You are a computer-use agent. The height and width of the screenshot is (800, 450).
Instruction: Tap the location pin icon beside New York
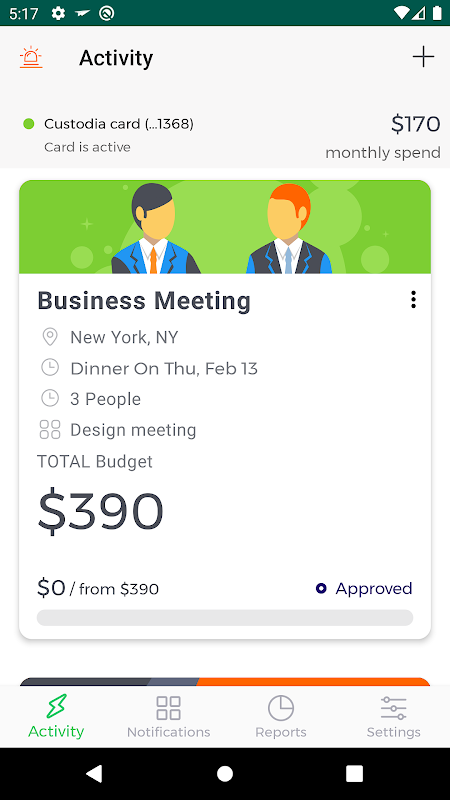click(x=49, y=337)
